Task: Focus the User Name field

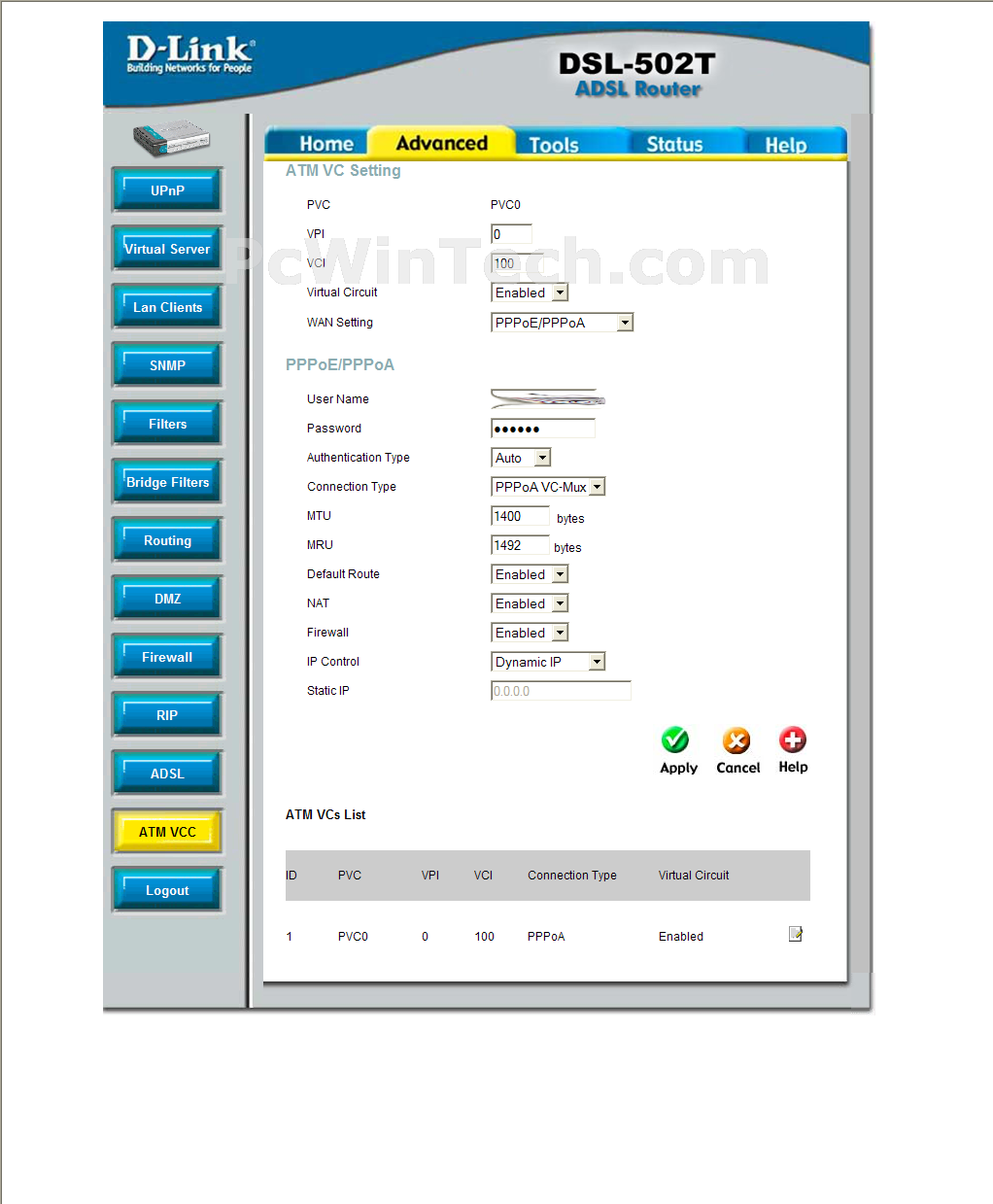Action: [x=548, y=398]
